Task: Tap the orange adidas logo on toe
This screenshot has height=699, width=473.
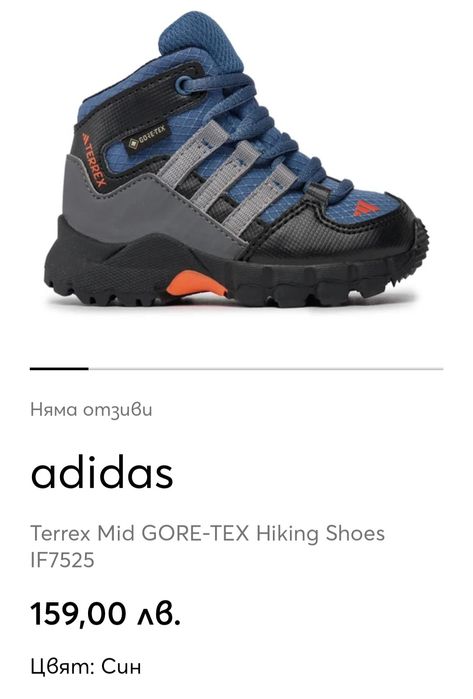Action: click(366, 207)
